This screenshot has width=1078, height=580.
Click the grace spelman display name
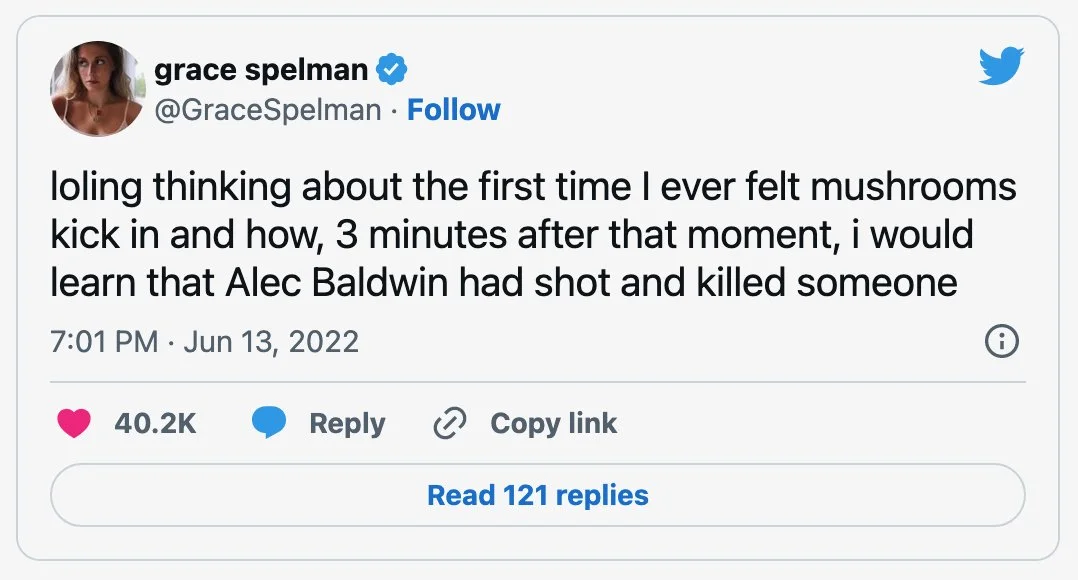pyautogui.click(x=261, y=70)
